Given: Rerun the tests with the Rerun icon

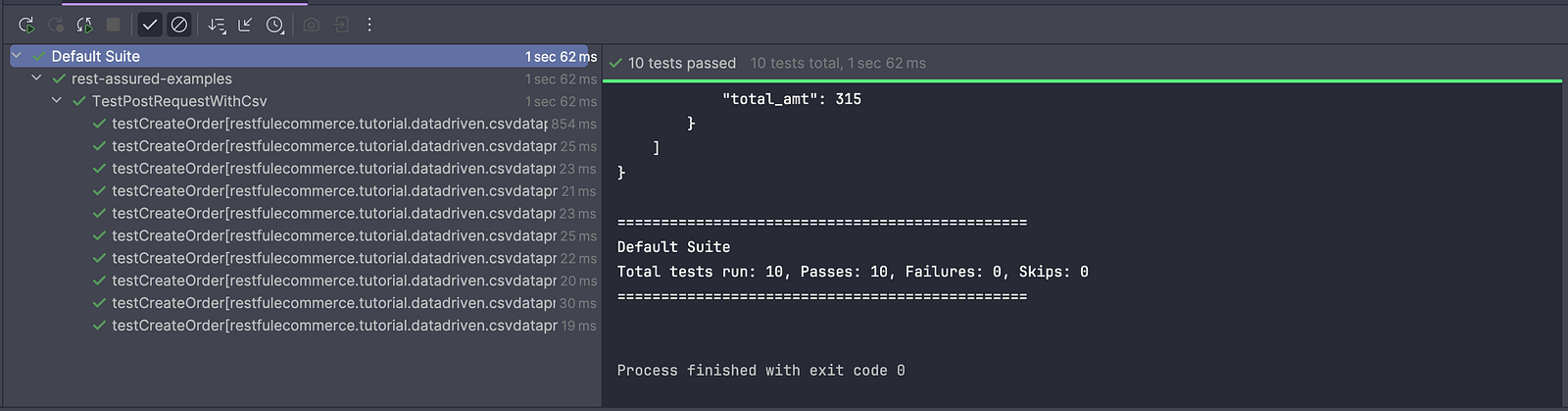Looking at the screenshot, I should coord(26,25).
